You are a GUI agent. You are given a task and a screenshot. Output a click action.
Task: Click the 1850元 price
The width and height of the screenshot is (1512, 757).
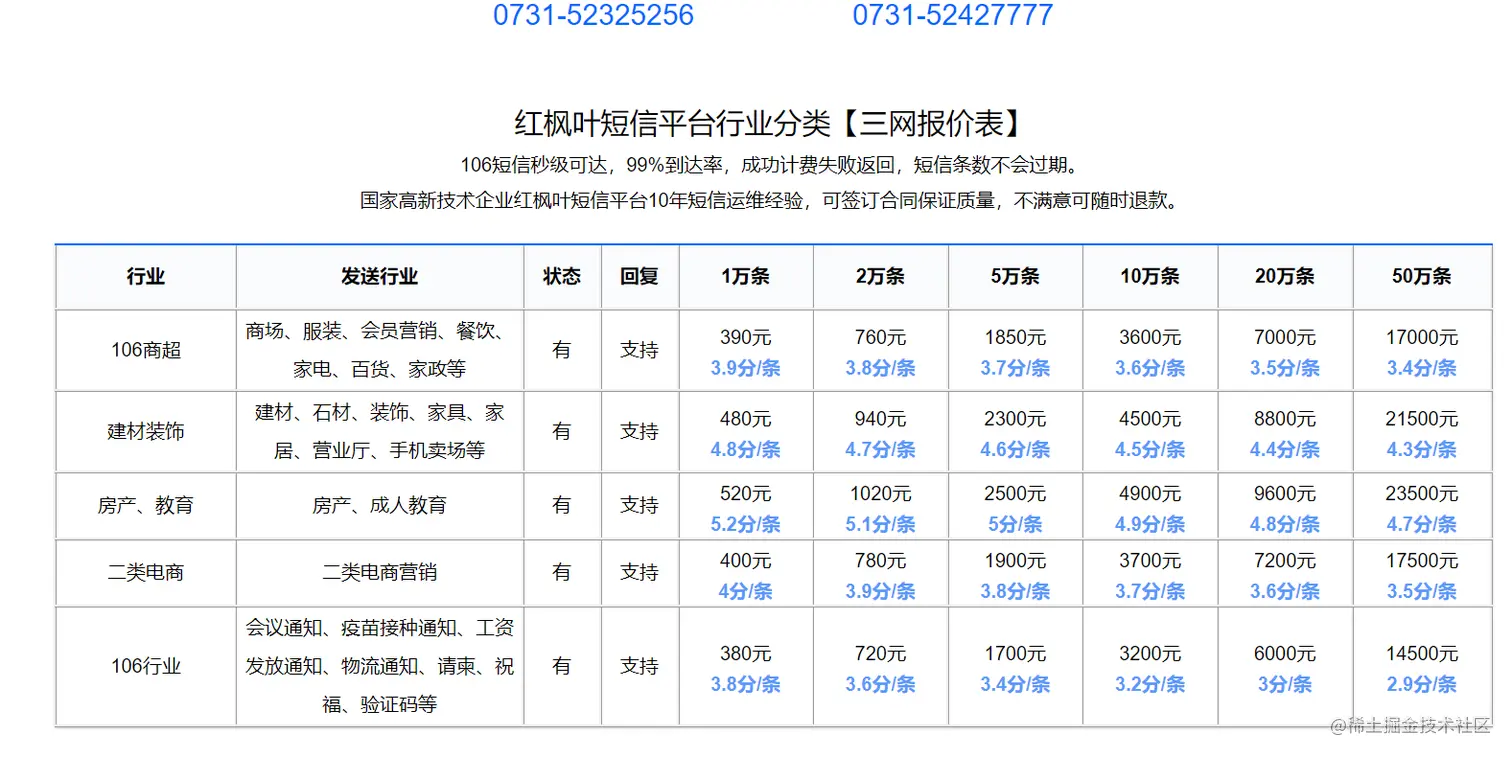click(x=1015, y=338)
